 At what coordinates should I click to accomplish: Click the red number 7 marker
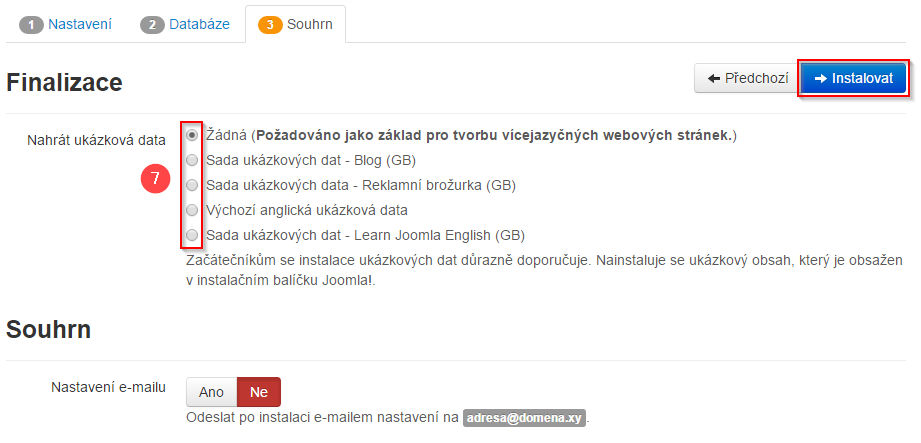[x=154, y=181]
